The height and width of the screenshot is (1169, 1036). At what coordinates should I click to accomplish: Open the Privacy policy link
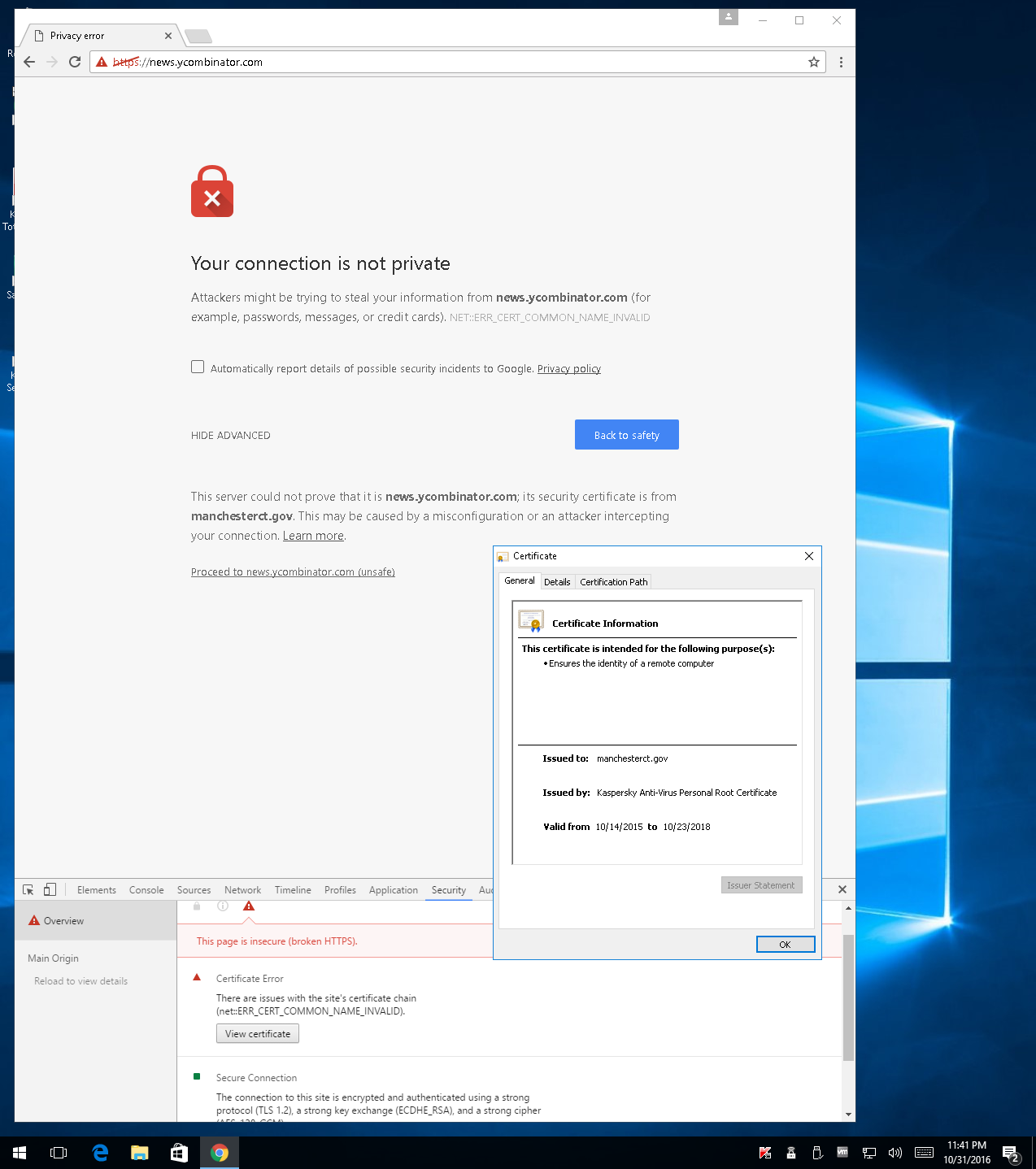tap(569, 368)
